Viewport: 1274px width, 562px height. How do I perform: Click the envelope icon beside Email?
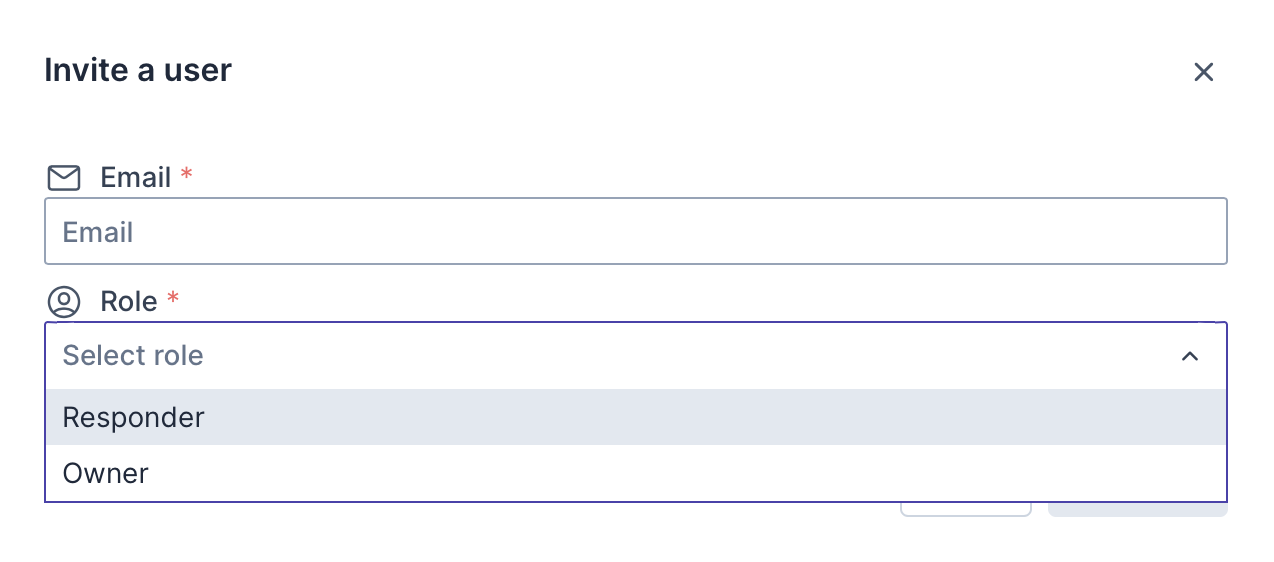64,178
